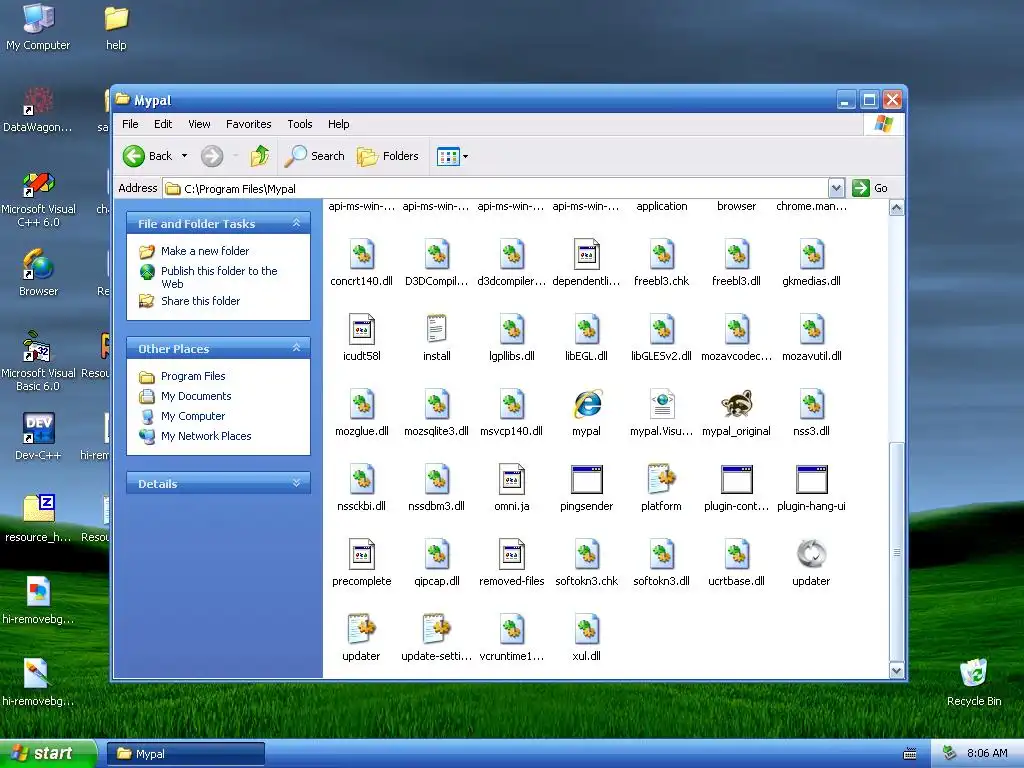Select the precomplete file
The image size is (1024, 768).
pyautogui.click(x=362, y=564)
